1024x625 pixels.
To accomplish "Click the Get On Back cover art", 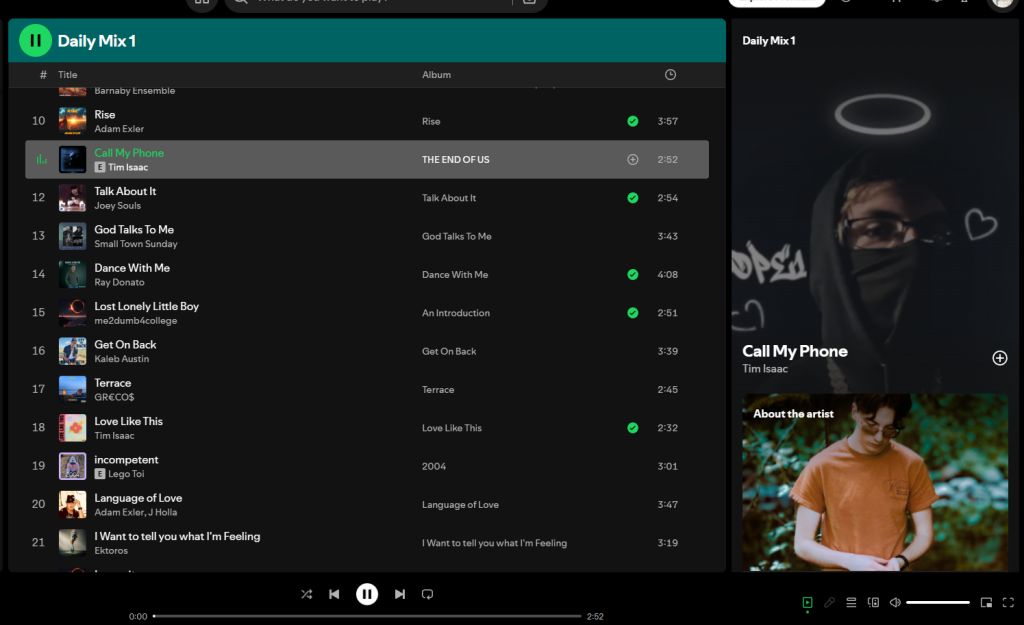I will (x=72, y=351).
